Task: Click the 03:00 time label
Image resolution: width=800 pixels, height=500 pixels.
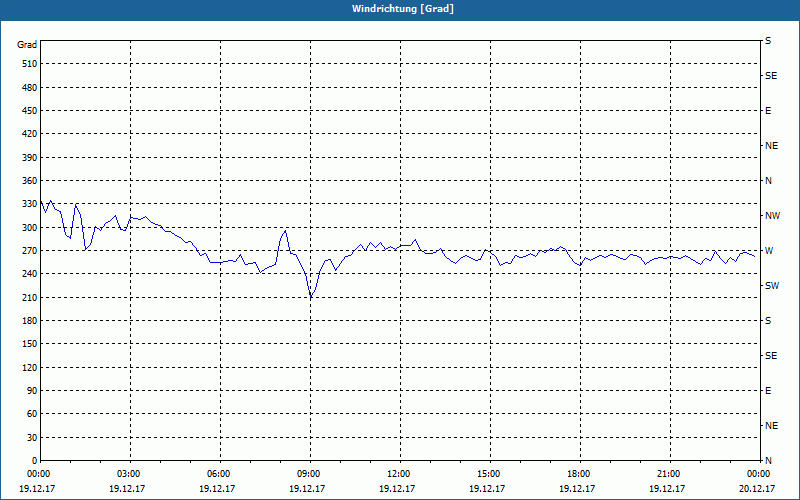Action: click(x=131, y=474)
